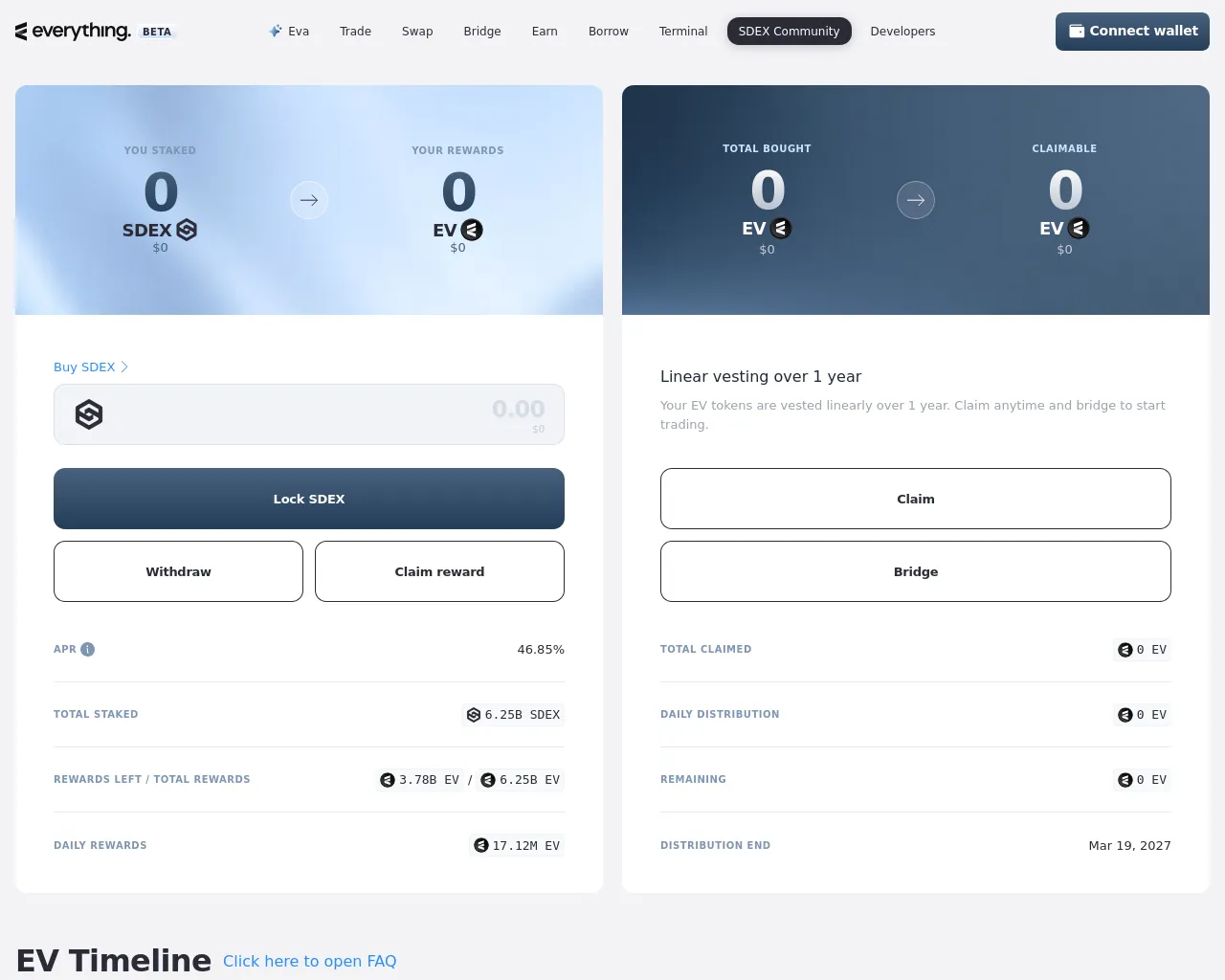The image size is (1225, 980).
Task: Click the Claim reward button
Action: click(x=439, y=571)
